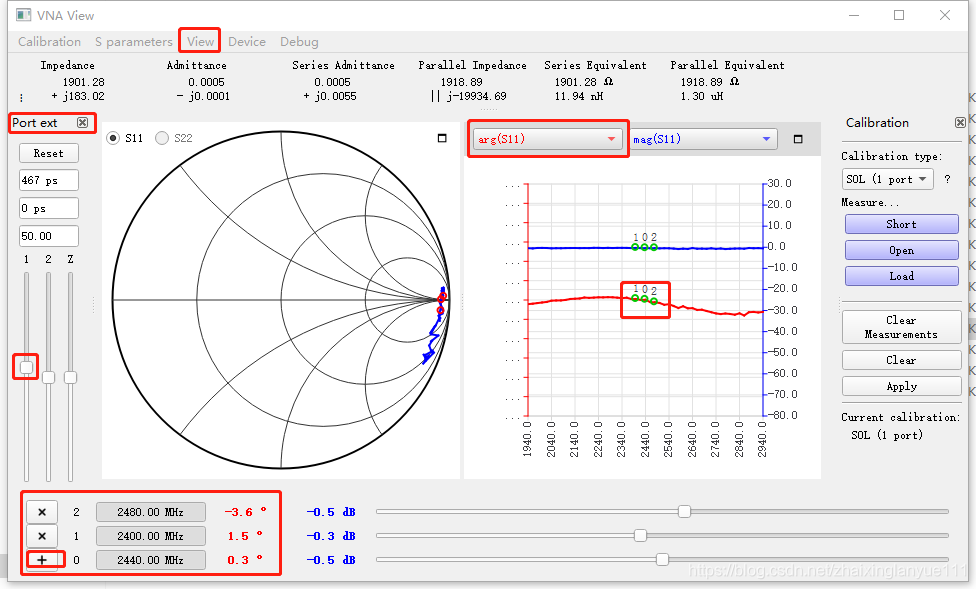This screenshot has width=976, height=589.
Task: Close the Port ext panel
Action: [x=82, y=123]
